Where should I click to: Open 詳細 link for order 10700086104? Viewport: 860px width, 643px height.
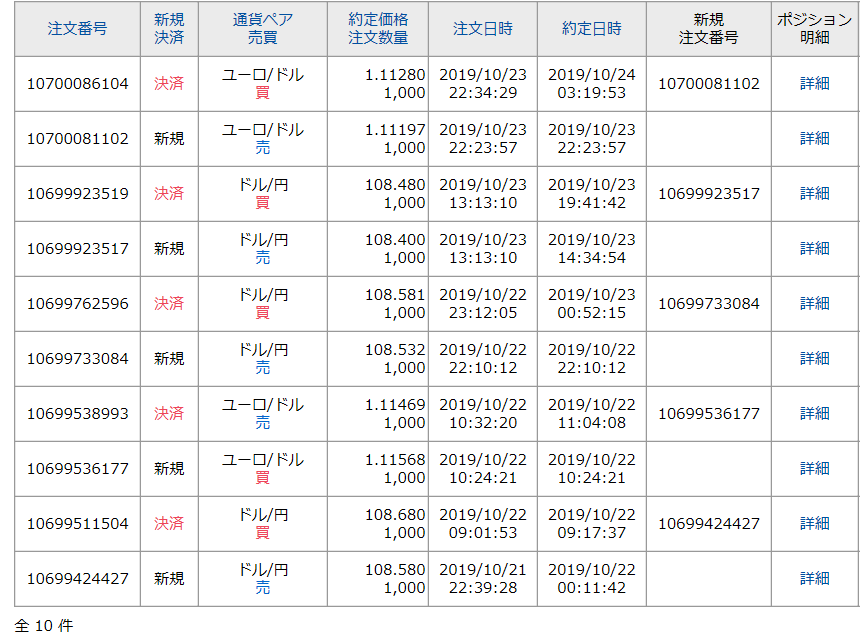[x=814, y=83]
